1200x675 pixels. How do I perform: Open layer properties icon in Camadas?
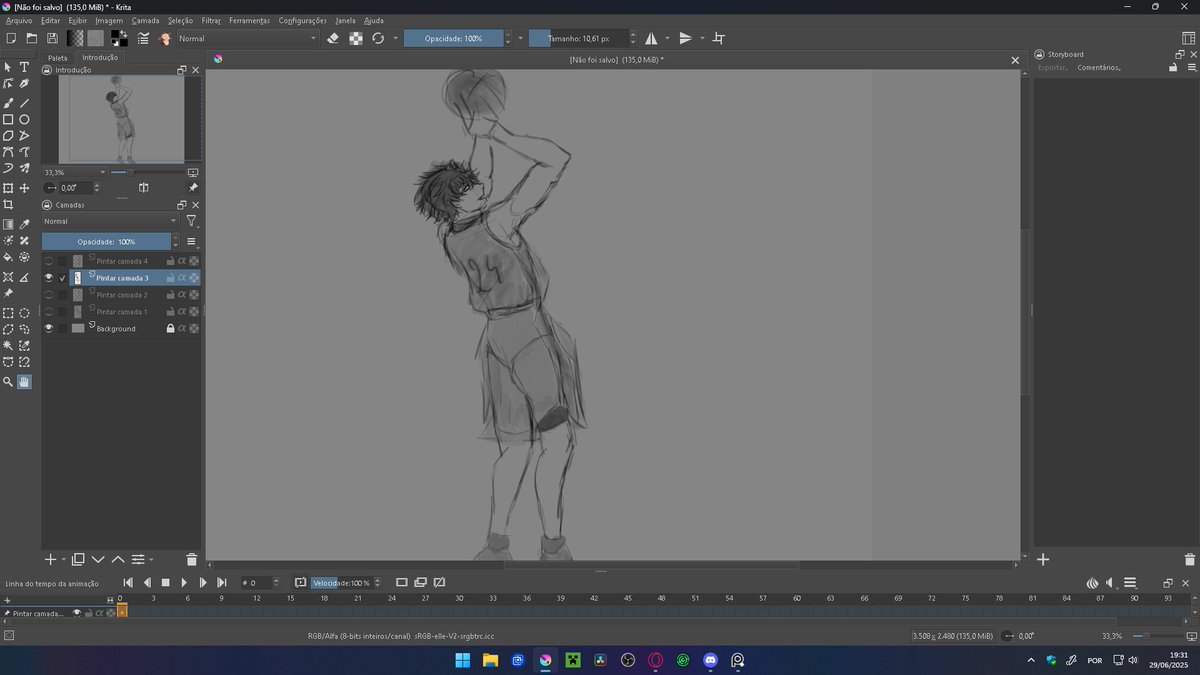point(139,560)
